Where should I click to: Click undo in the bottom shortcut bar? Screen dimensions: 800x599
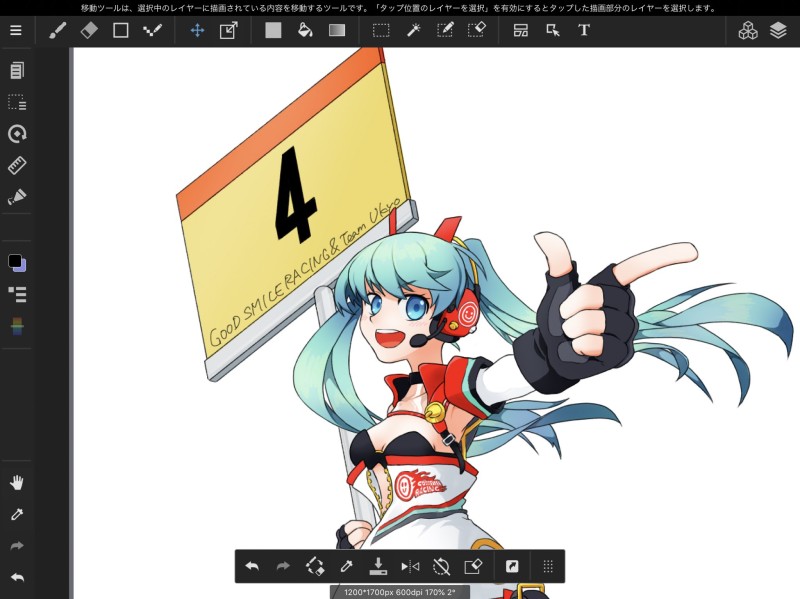pyautogui.click(x=252, y=566)
